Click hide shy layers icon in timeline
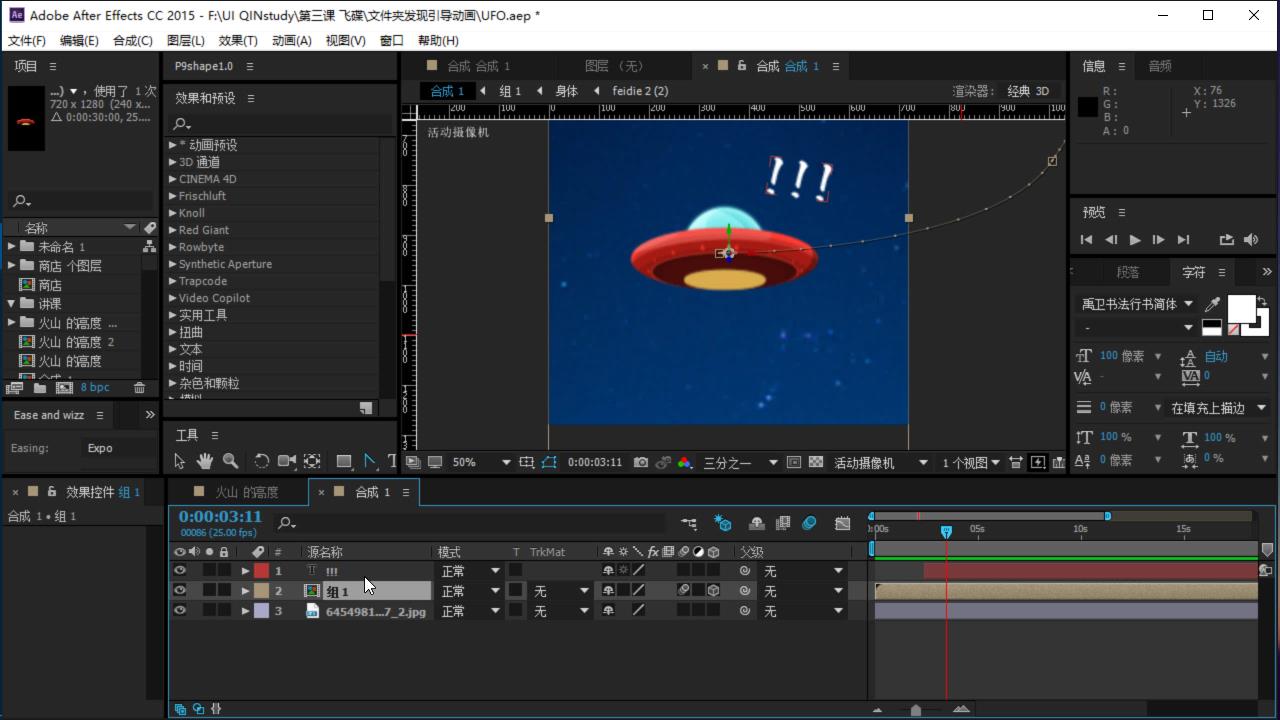Image resolution: width=1280 pixels, height=720 pixels. pyautogui.click(x=757, y=523)
